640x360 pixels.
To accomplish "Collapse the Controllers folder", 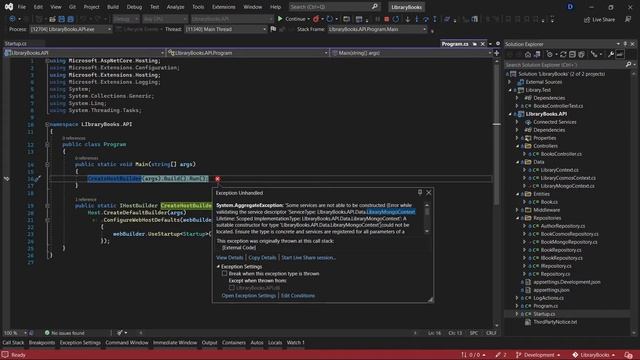I will coord(517,146).
